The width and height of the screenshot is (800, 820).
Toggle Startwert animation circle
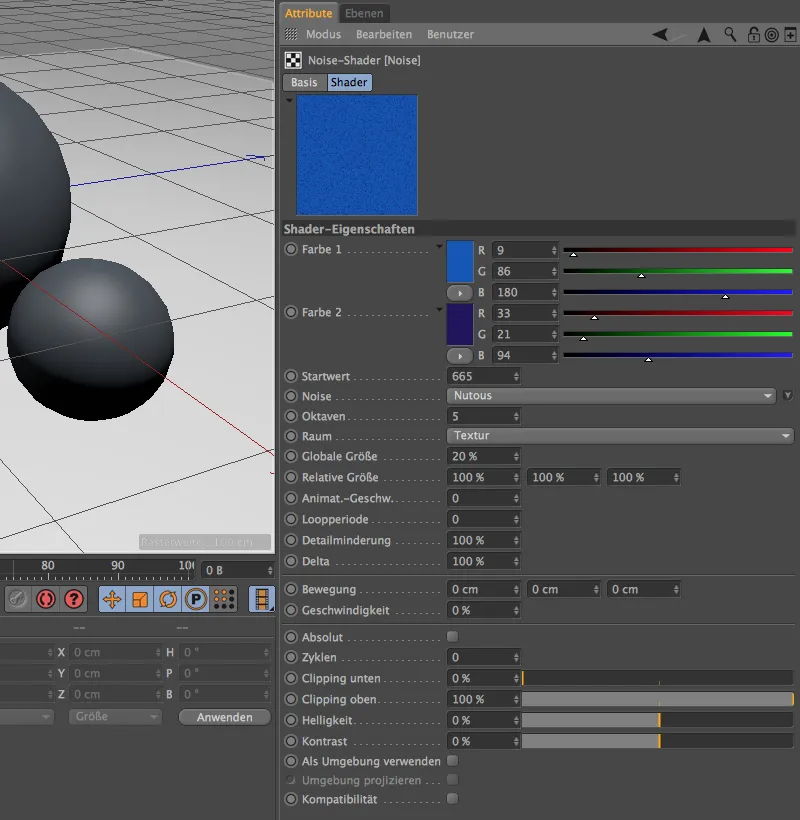pos(291,376)
